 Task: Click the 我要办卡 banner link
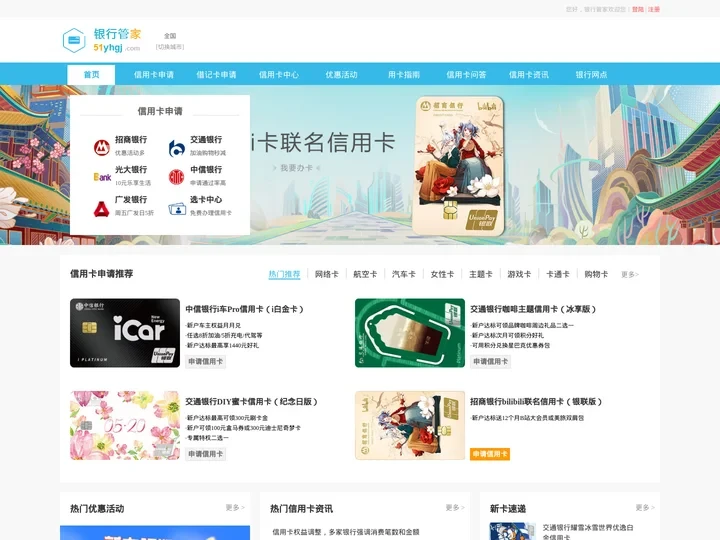tap(297, 168)
